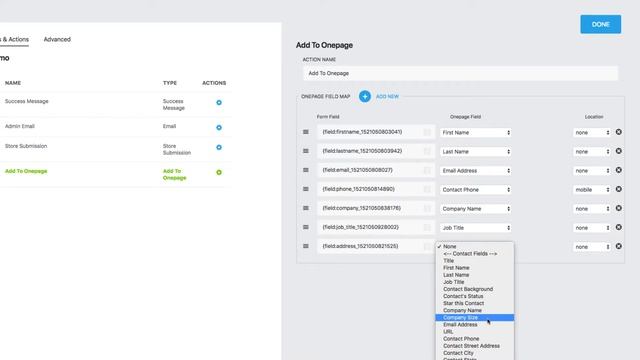
Task: Open the Last Name Onepage field dropdown
Action: 476,151
